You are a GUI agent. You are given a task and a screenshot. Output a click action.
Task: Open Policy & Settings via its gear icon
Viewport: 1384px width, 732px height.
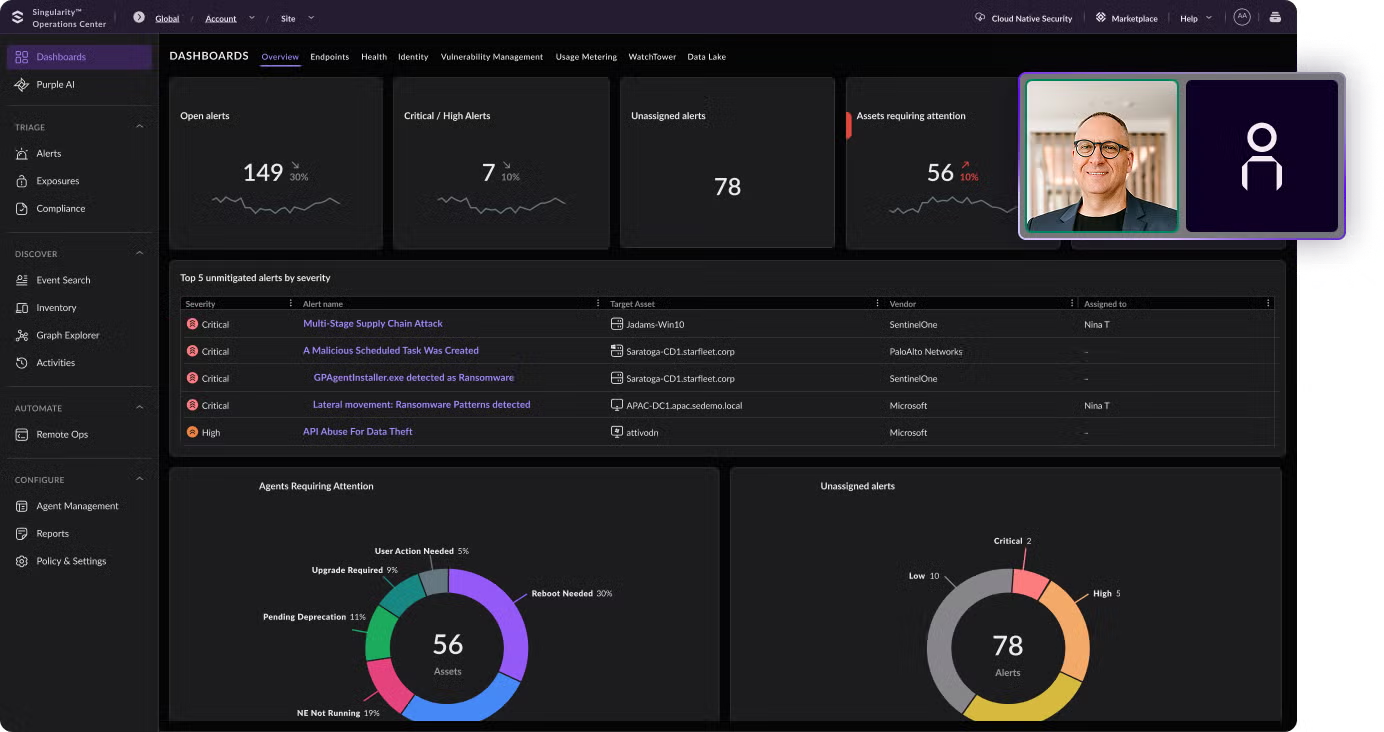click(x=22, y=561)
